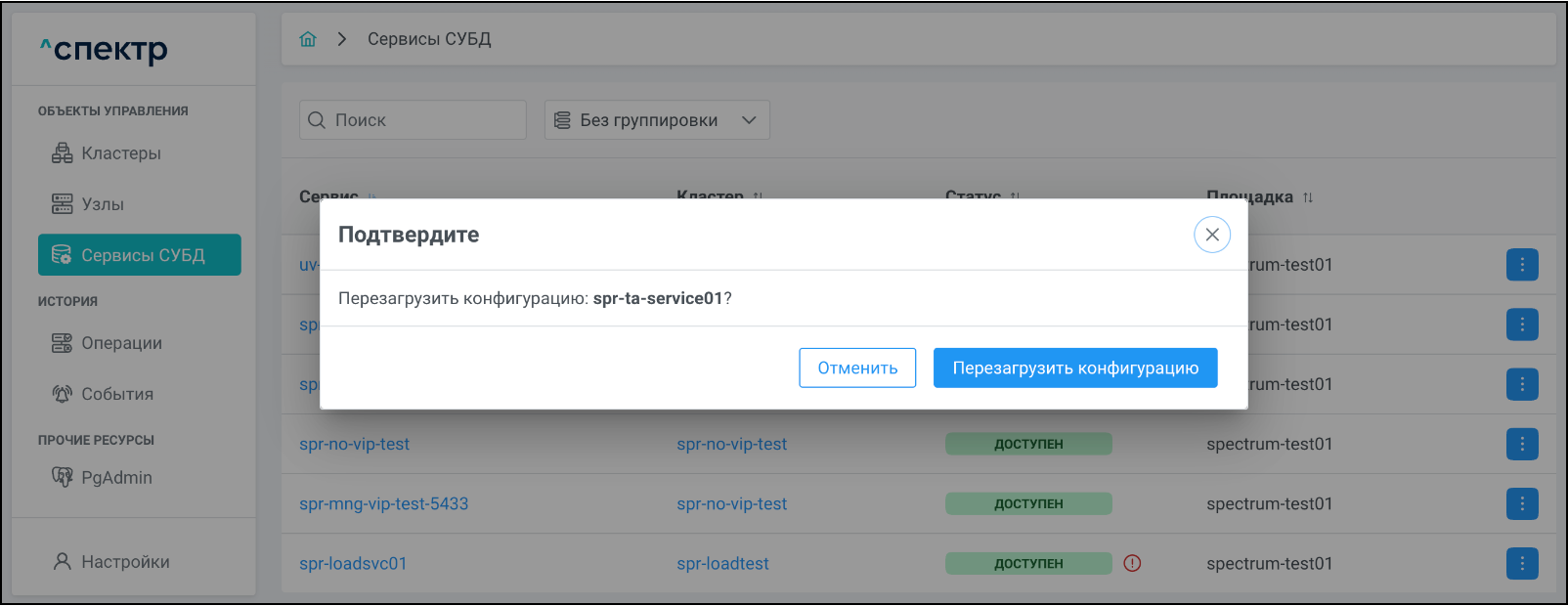
Task: Open actions menu for spr-loadsvc01 row
Action: coord(1521,563)
